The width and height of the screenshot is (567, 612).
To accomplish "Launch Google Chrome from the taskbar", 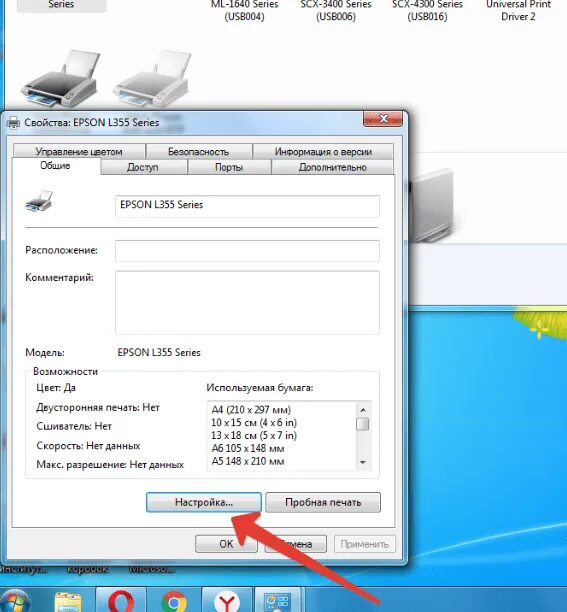I will pos(174,601).
